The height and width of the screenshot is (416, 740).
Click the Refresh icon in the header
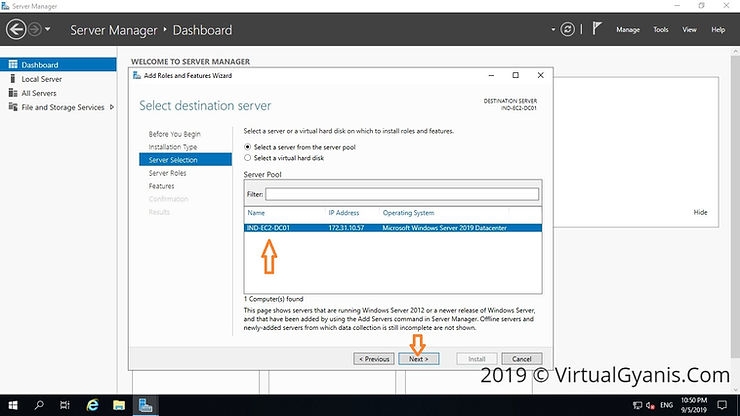coord(568,30)
